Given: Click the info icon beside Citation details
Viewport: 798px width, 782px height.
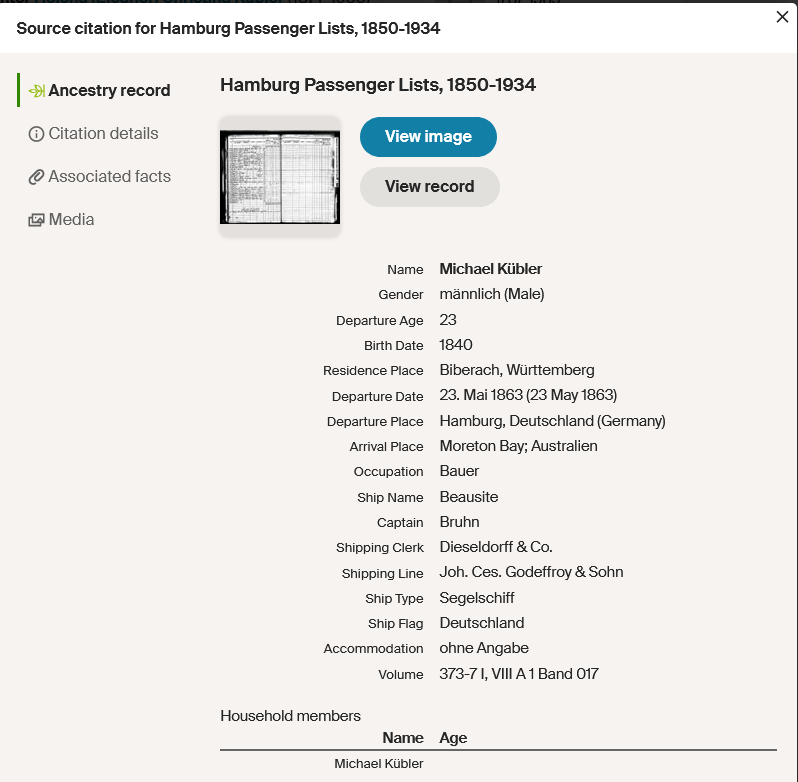Looking at the screenshot, I should pos(37,134).
